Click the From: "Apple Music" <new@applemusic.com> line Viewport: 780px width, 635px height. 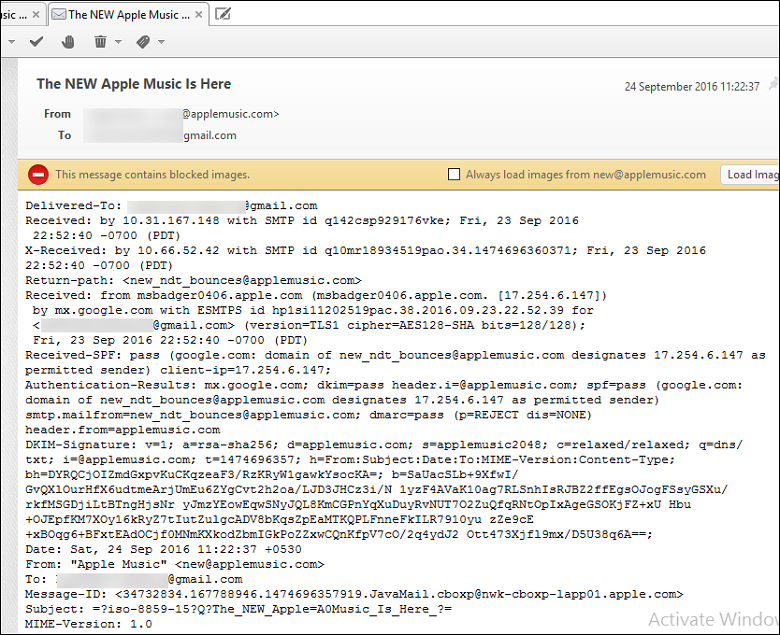(x=175, y=564)
